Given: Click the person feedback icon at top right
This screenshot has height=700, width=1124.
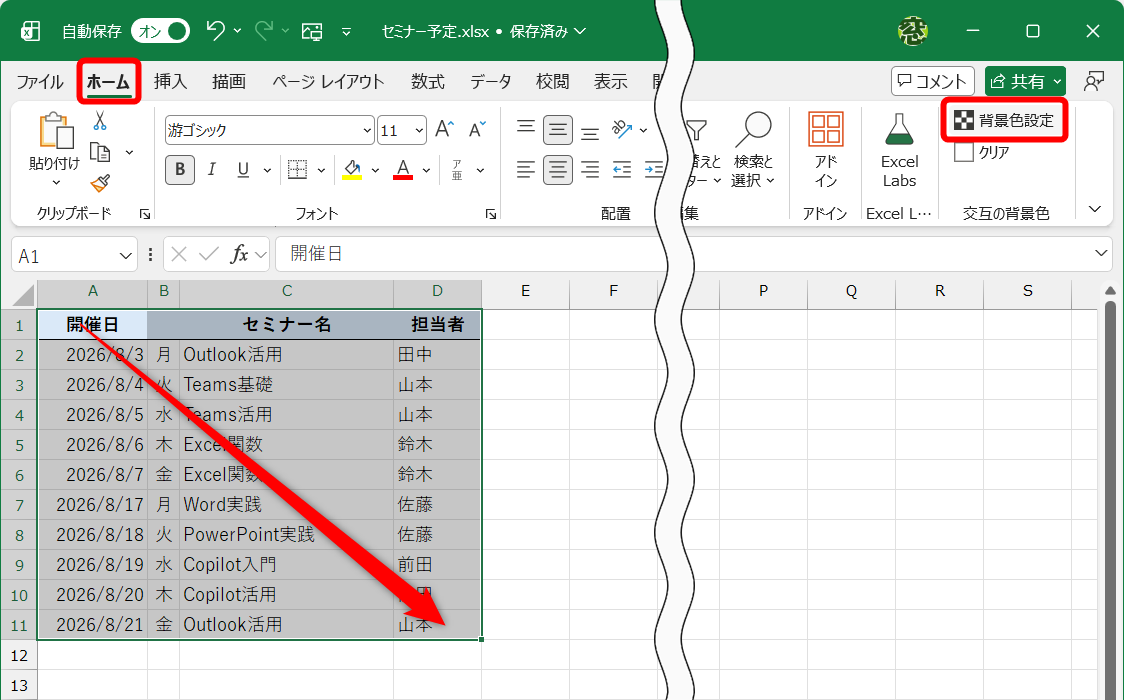Looking at the screenshot, I should coord(1094,81).
